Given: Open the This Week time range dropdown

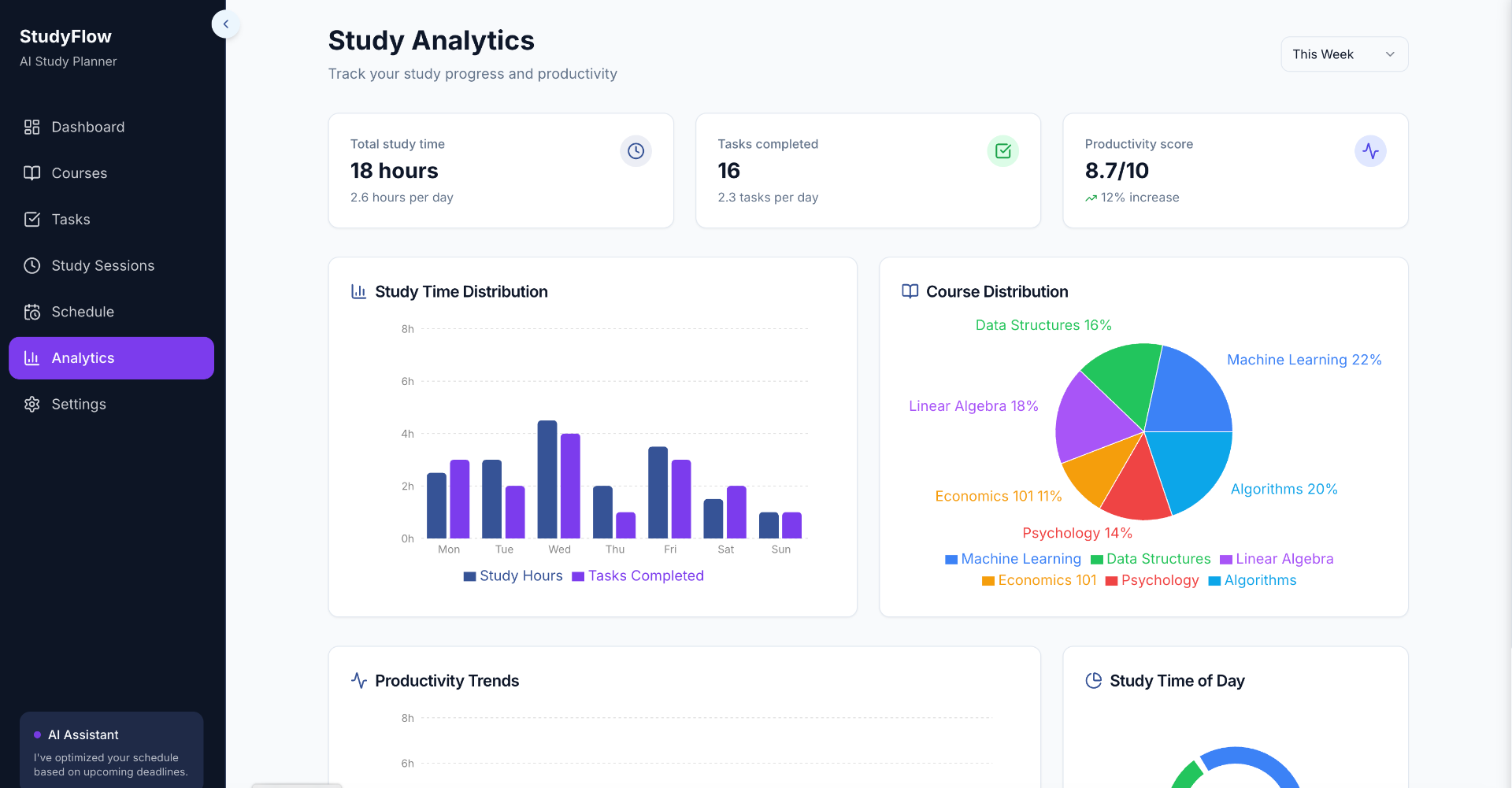Looking at the screenshot, I should pos(1343,54).
